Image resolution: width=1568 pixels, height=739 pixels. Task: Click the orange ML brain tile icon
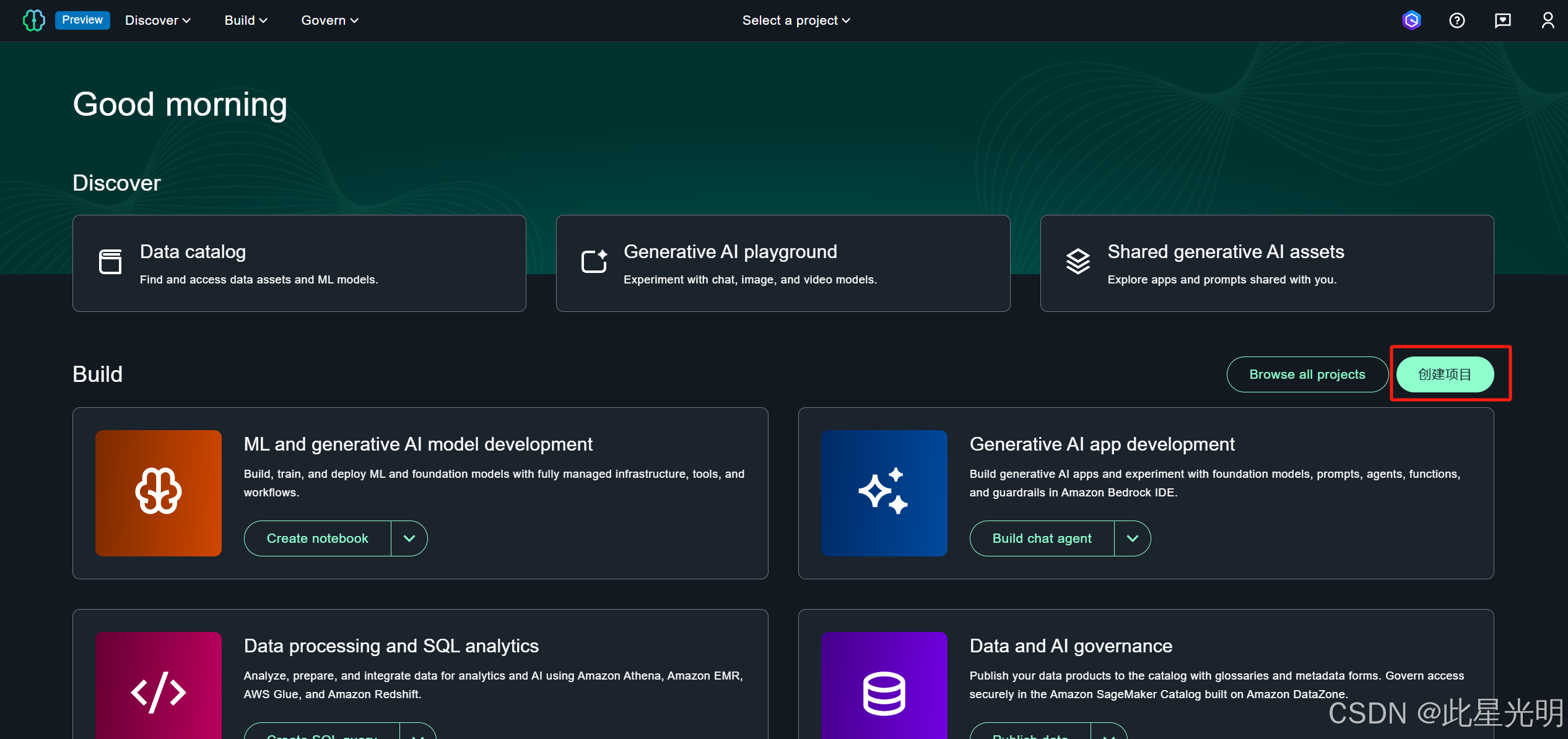pyautogui.click(x=159, y=493)
